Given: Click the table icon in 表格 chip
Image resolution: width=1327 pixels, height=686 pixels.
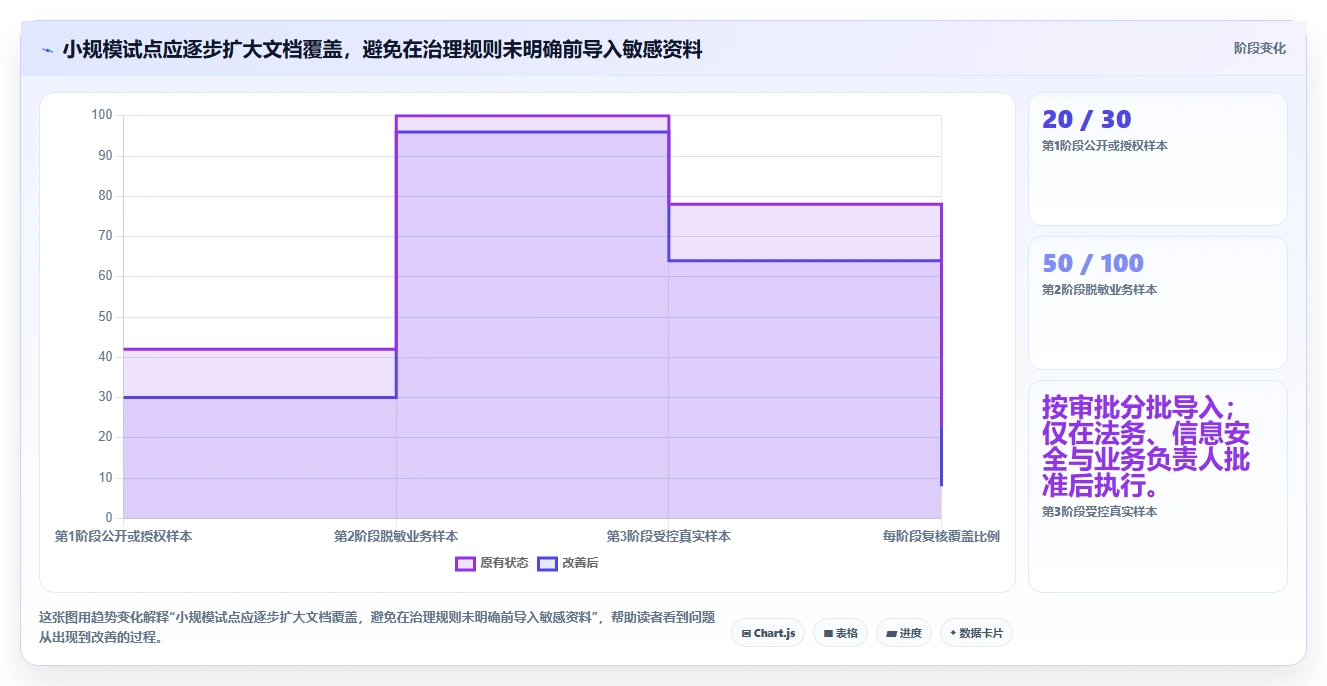Looking at the screenshot, I should (x=828, y=633).
